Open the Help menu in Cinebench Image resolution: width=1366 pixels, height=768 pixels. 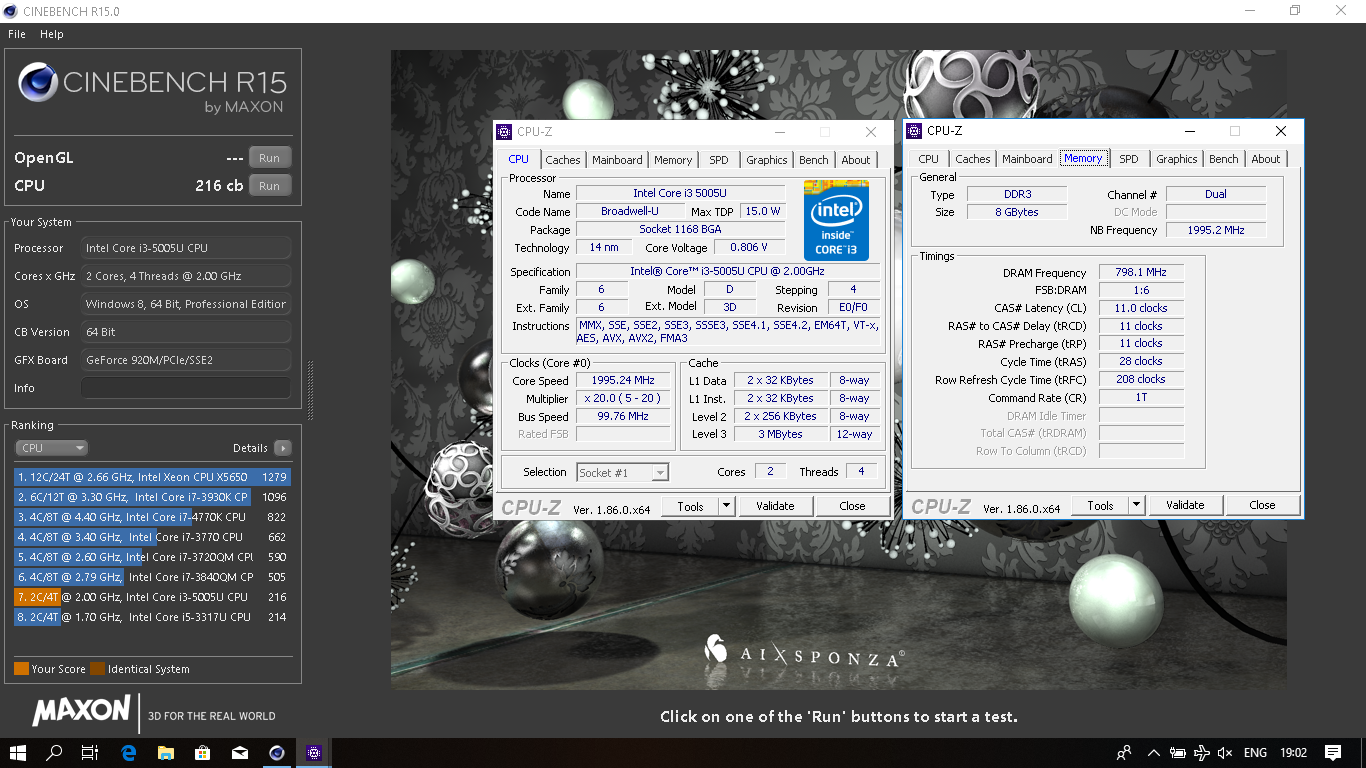52,34
